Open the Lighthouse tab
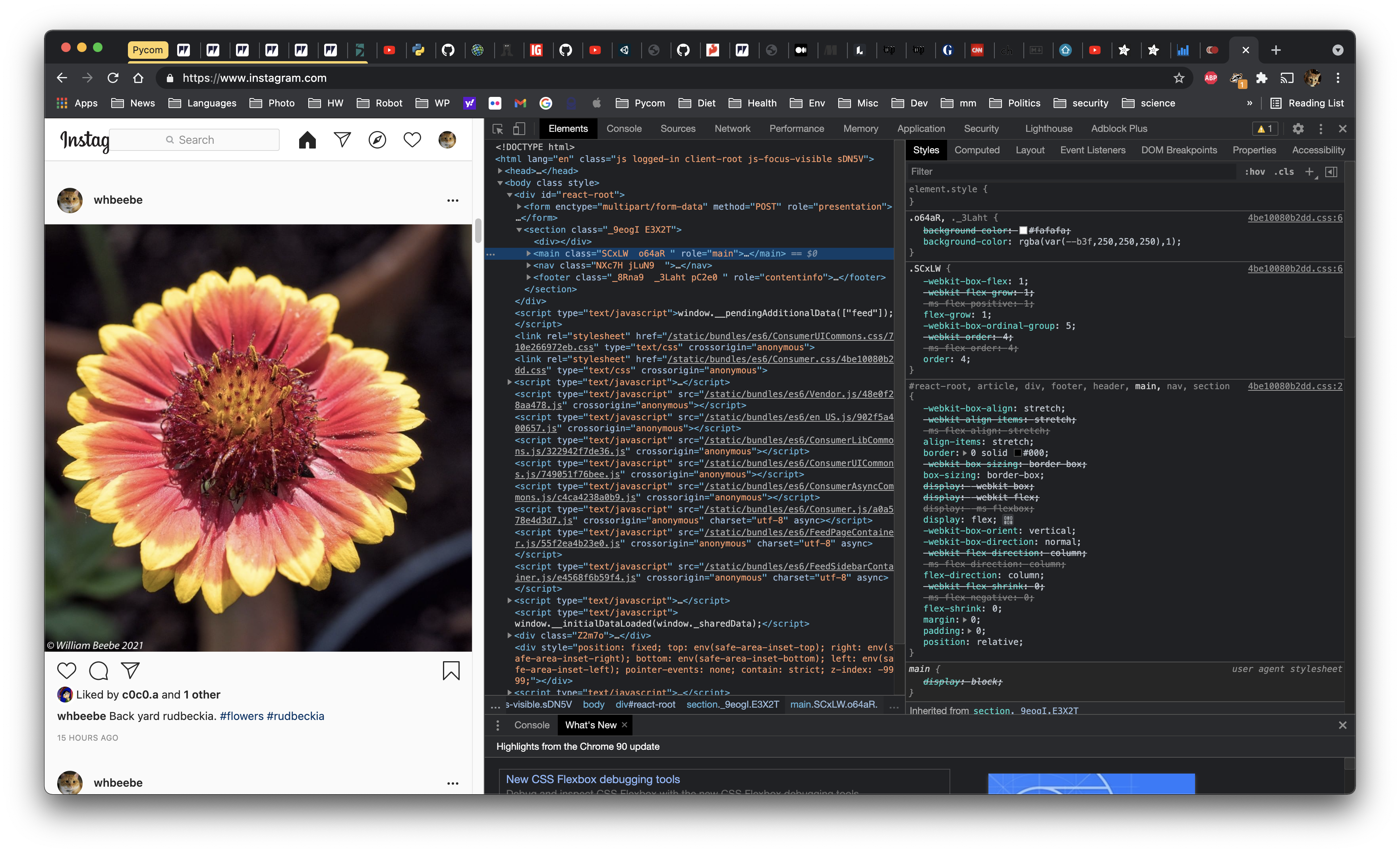 1048,129
